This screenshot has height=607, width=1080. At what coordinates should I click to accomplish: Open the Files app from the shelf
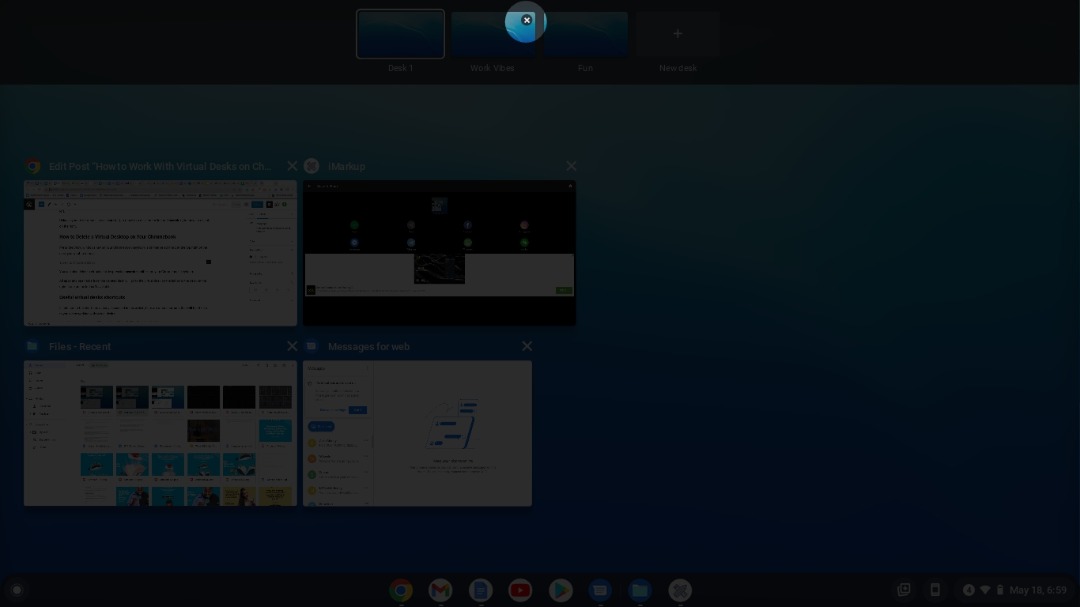click(640, 590)
